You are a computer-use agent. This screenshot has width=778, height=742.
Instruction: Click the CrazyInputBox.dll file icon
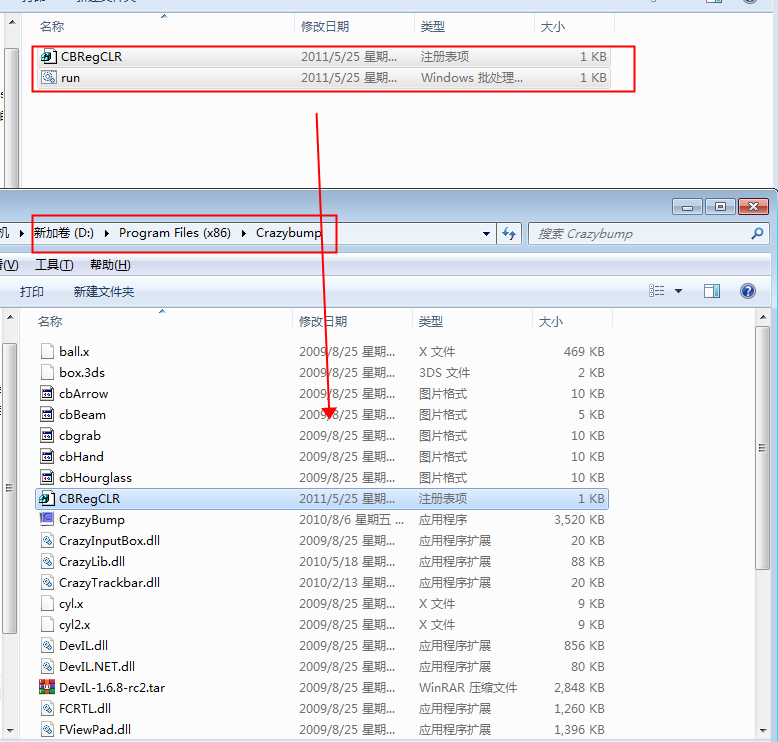click(47, 540)
